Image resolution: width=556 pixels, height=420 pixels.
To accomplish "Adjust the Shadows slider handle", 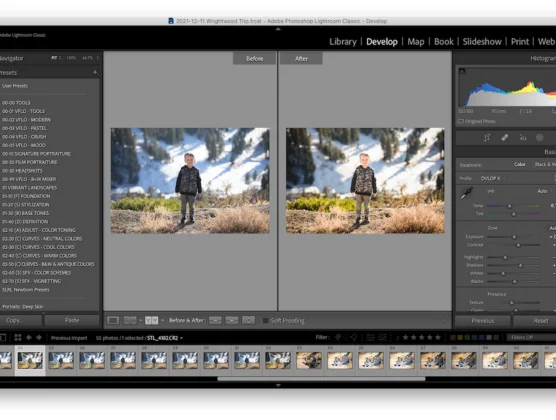I will (x=521, y=265).
